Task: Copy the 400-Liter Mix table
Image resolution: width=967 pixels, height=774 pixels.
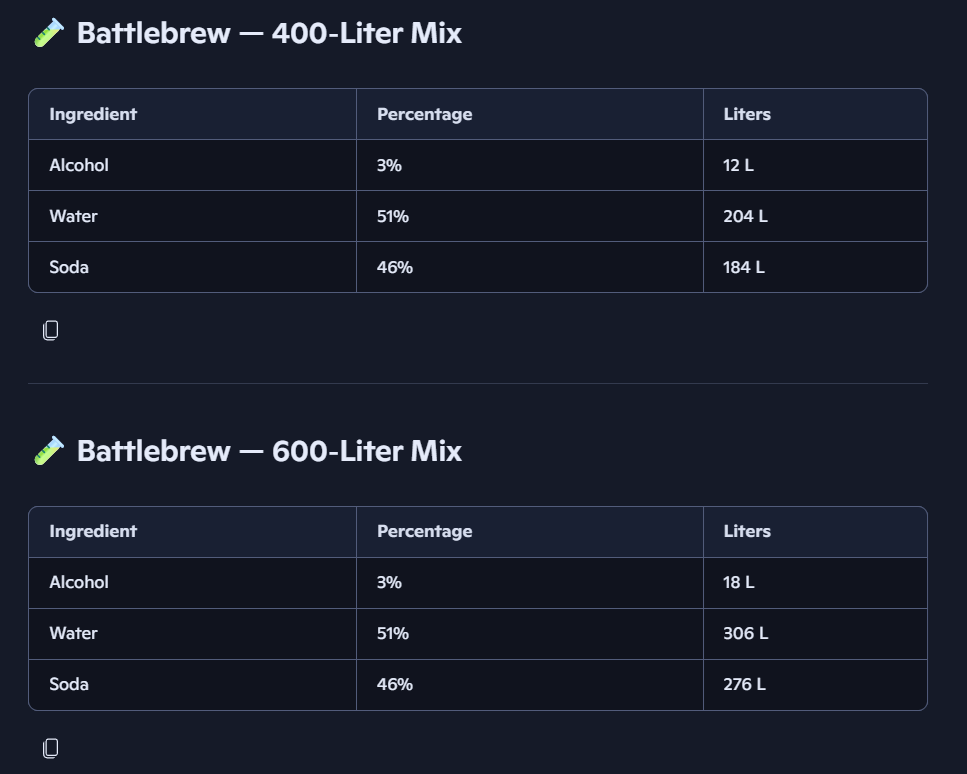Action: 51,331
